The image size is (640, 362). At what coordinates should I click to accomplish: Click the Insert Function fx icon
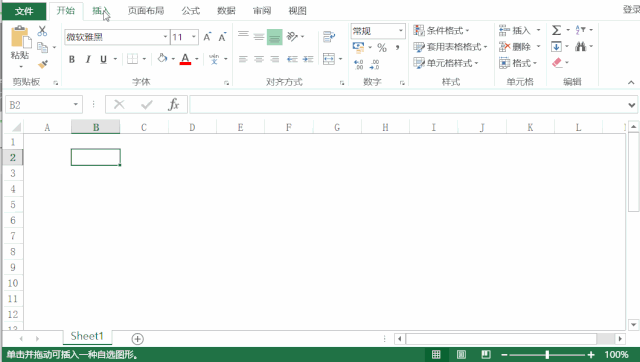click(x=173, y=104)
